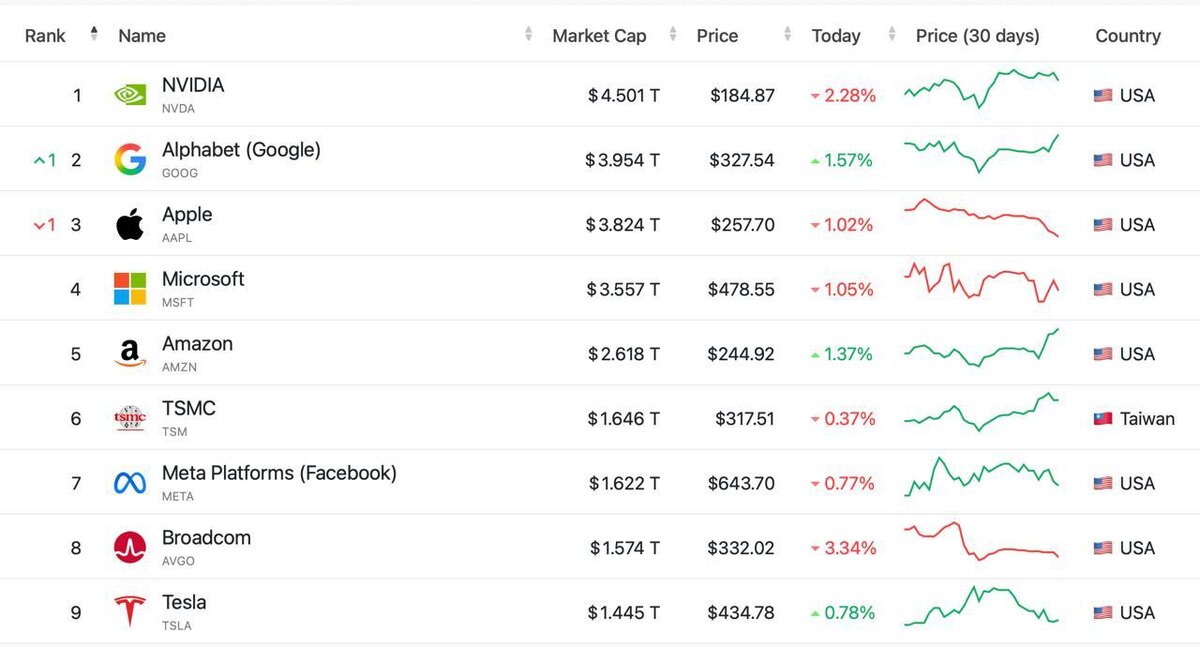Click the TSMC logo icon
The image size is (1200, 647).
130,418
